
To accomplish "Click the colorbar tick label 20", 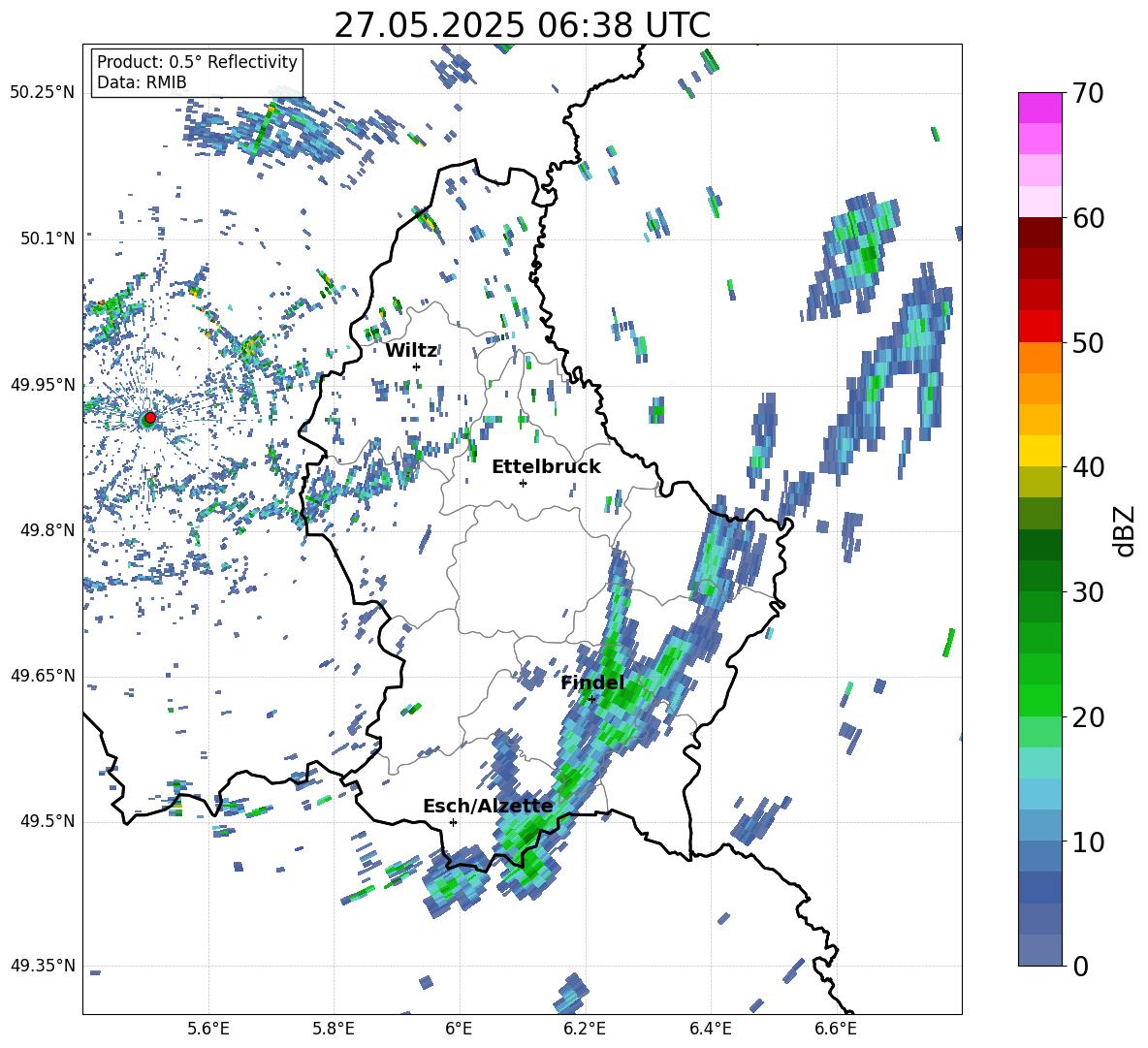I will 1089,717.
